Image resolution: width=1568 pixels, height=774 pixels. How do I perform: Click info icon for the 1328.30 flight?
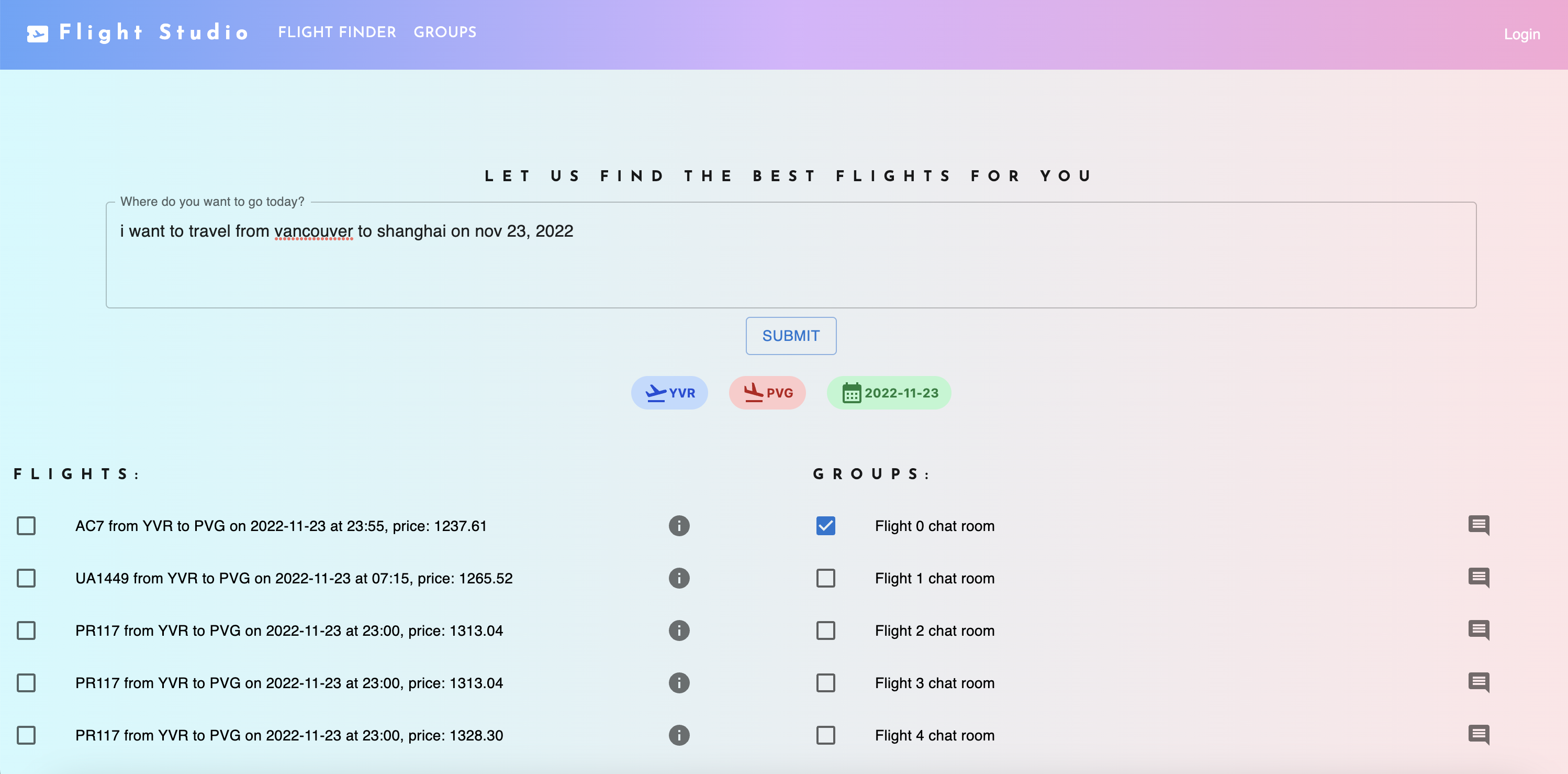(x=679, y=735)
